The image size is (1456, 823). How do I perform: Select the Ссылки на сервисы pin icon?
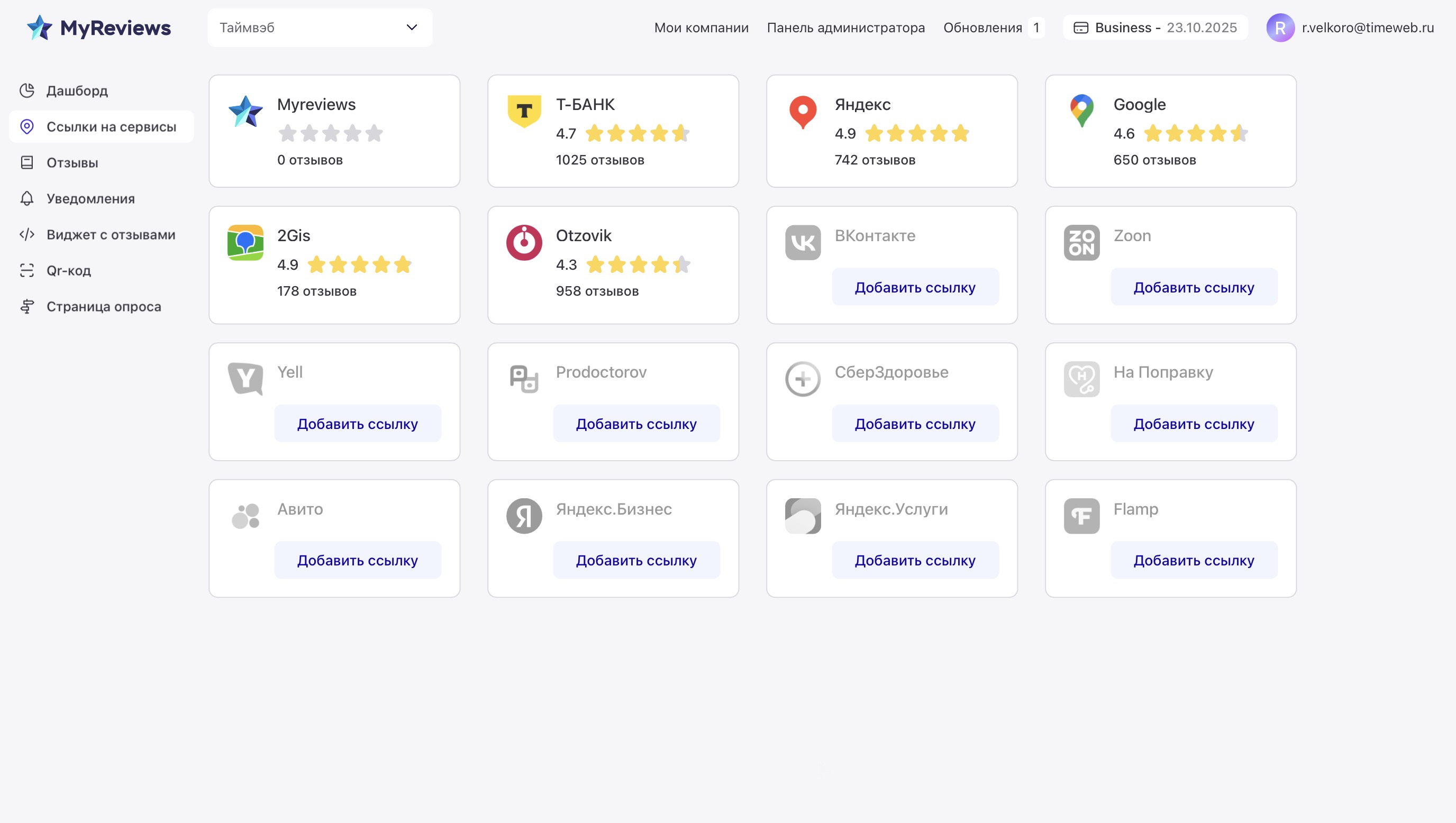click(x=27, y=126)
